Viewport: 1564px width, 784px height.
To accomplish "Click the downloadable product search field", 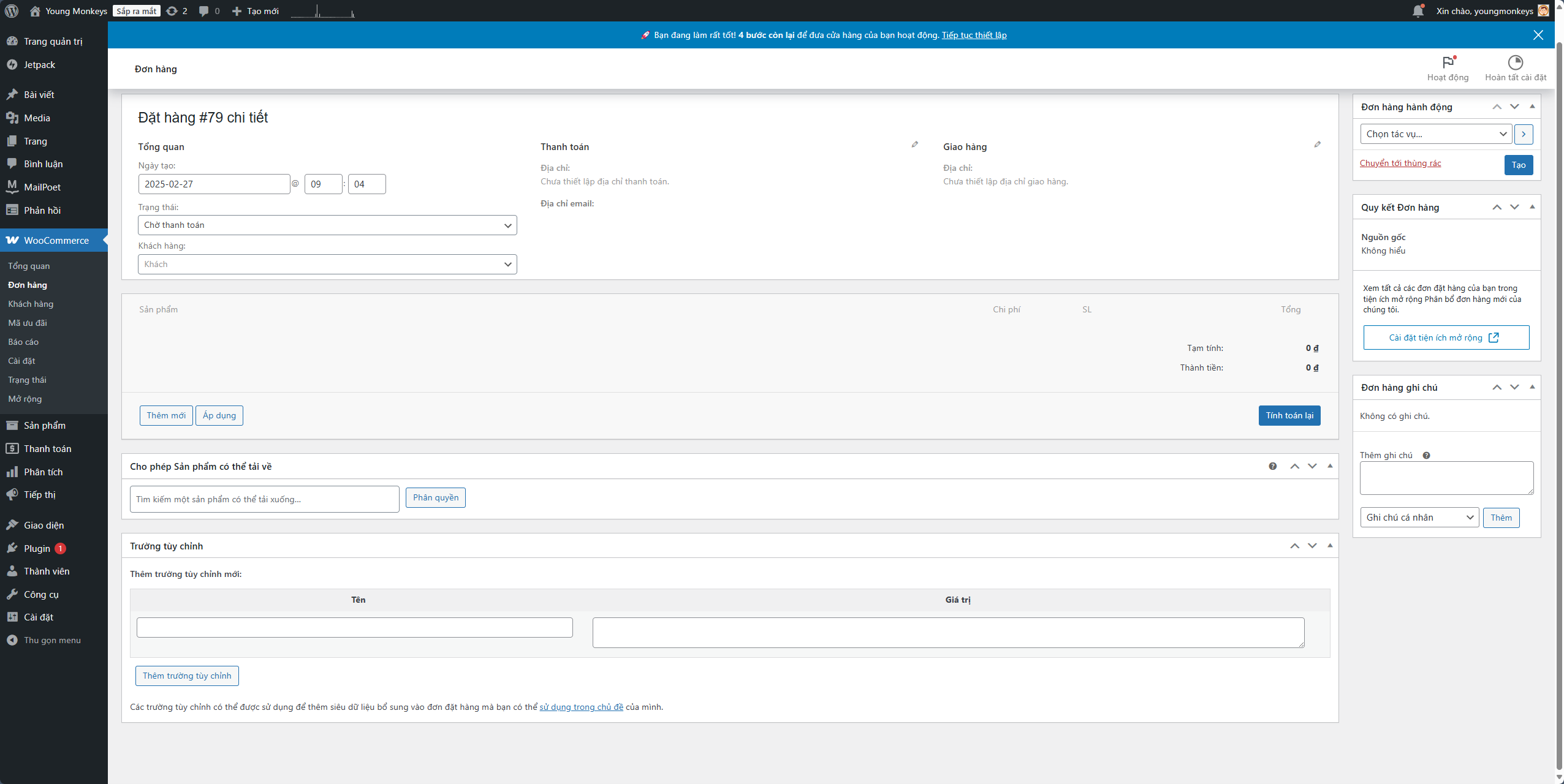I will (x=264, y=499).
